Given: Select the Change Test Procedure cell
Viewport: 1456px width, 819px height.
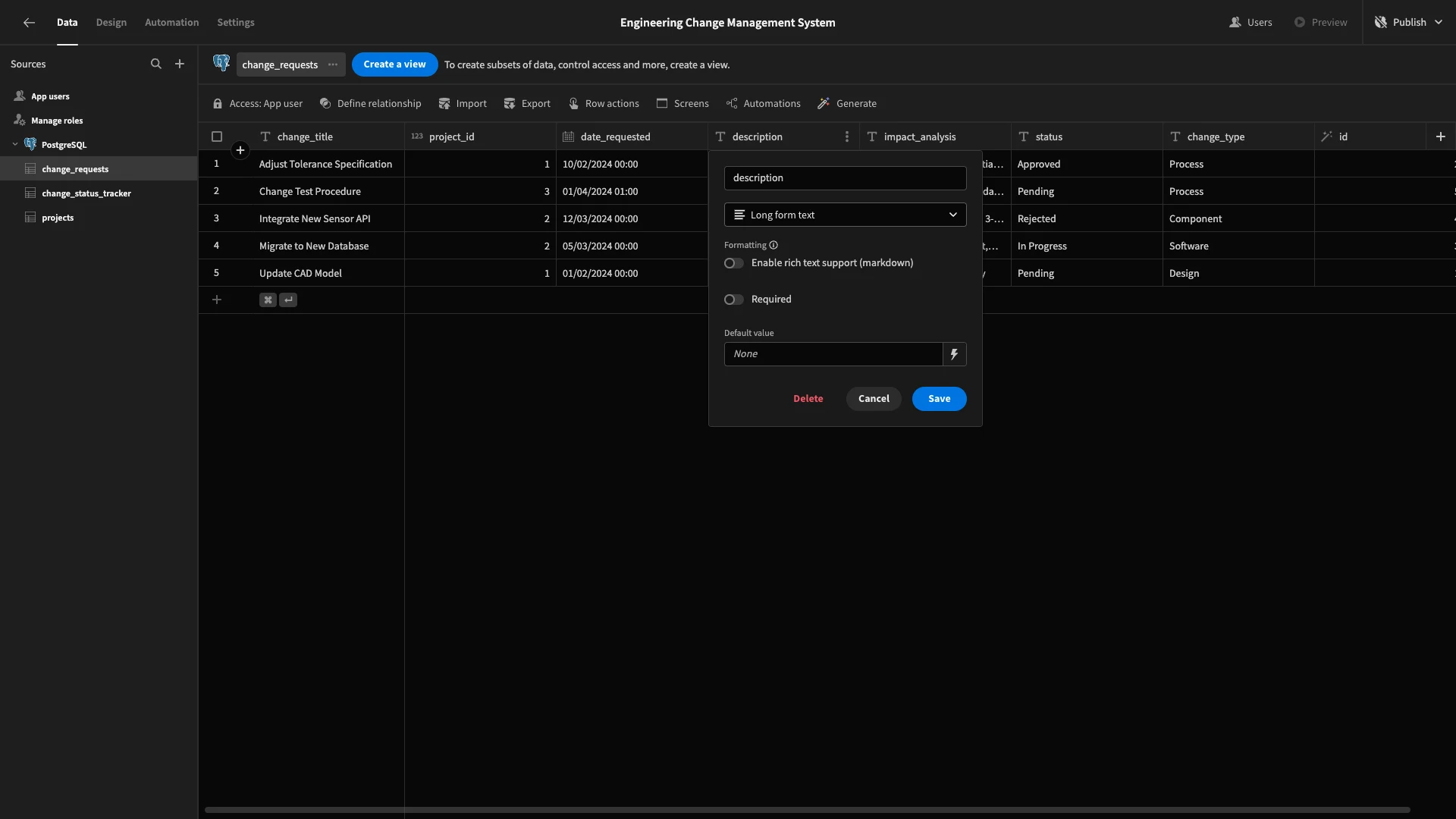Looking at the screenshot, I should (328, 192).
